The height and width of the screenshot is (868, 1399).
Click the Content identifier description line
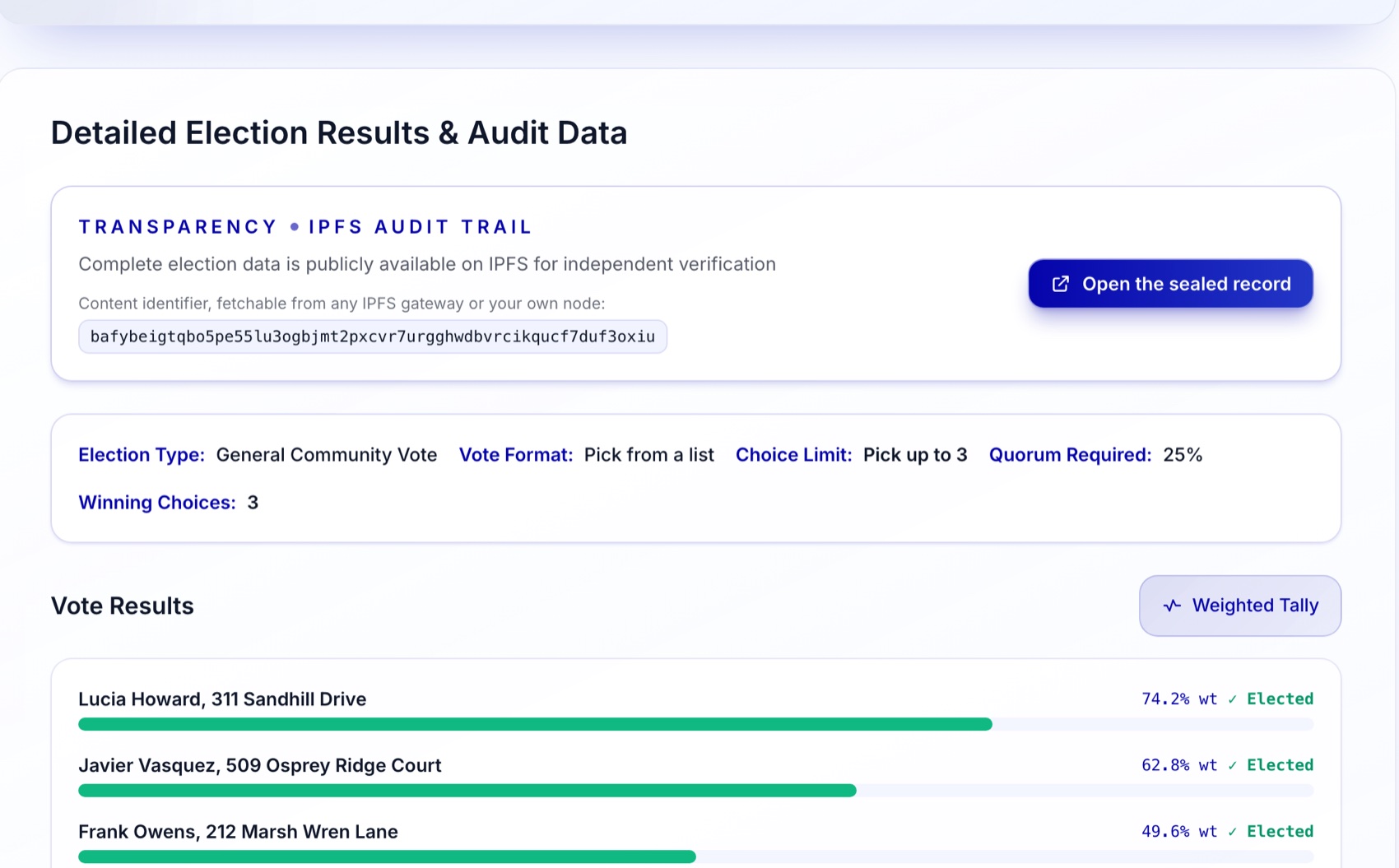pyautogui.click(x=342, y=304)
